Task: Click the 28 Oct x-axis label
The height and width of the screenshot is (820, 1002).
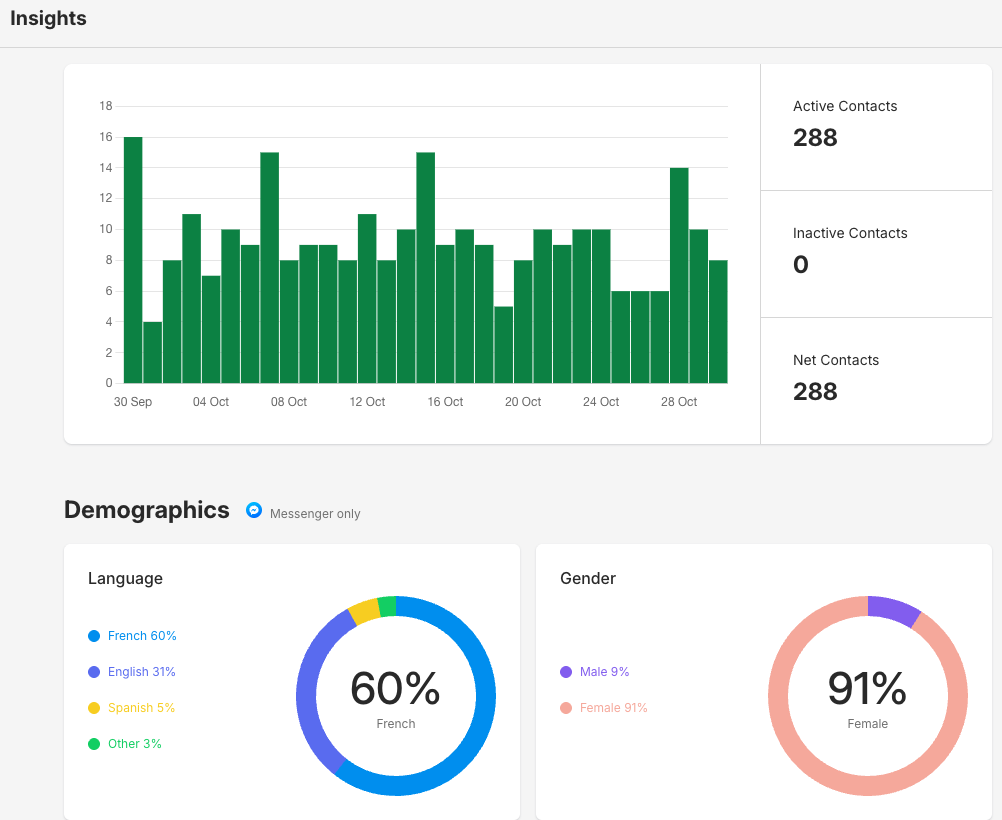Action: coord(679,402)
